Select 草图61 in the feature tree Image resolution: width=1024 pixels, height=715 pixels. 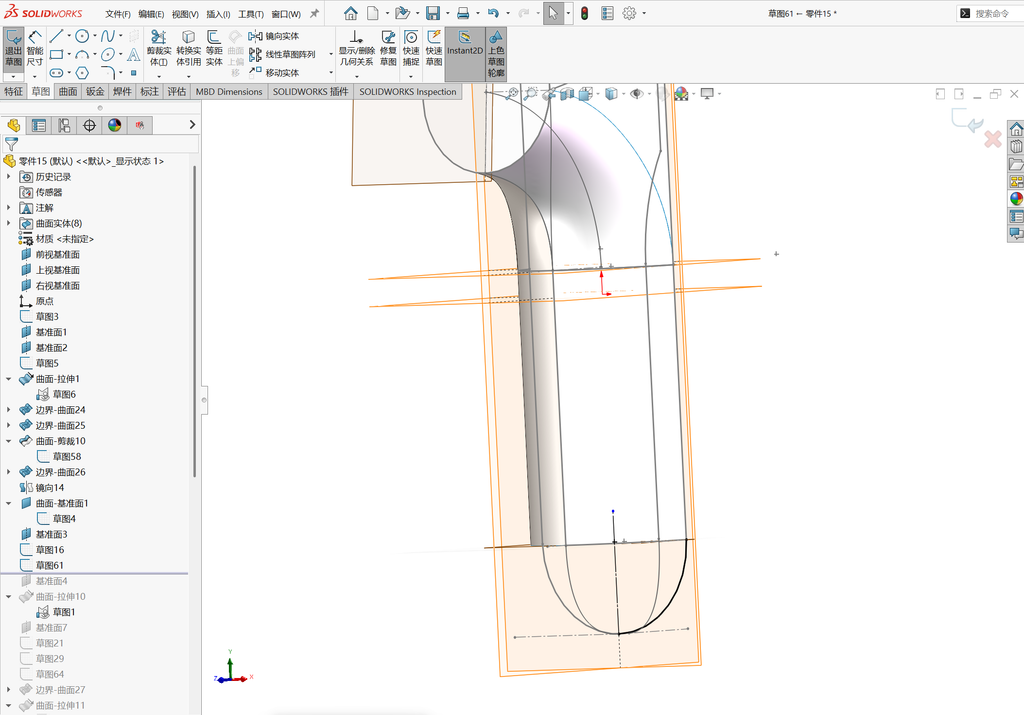click(49, 565)
